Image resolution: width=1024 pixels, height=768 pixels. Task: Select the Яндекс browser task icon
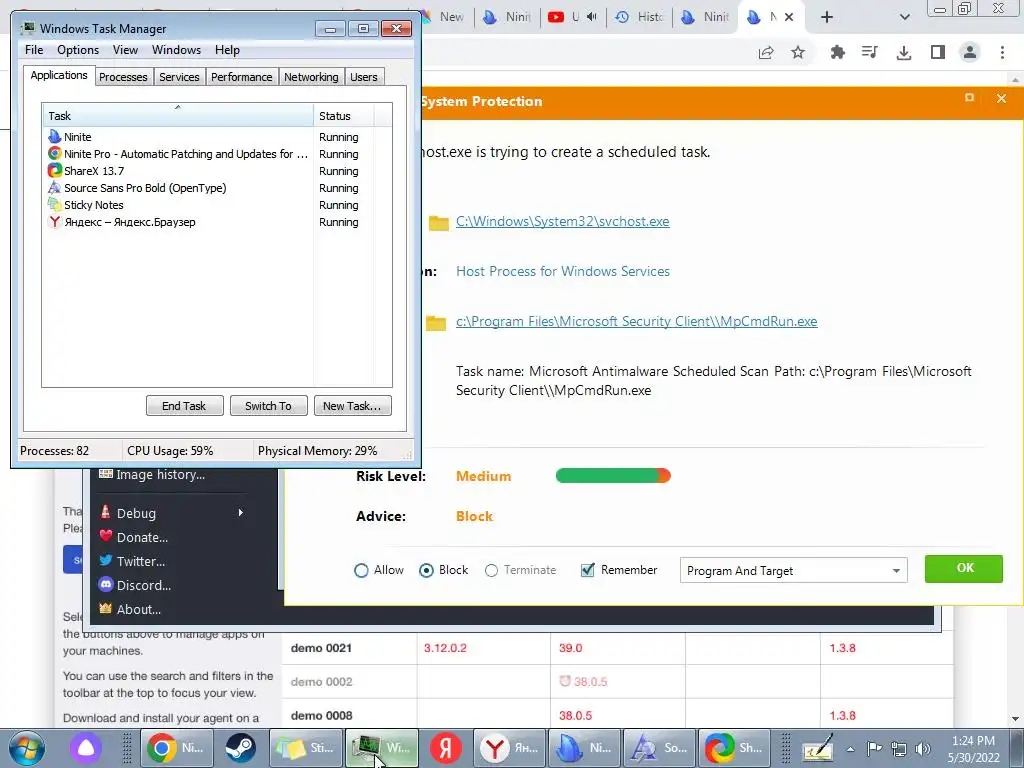point(55,221)
